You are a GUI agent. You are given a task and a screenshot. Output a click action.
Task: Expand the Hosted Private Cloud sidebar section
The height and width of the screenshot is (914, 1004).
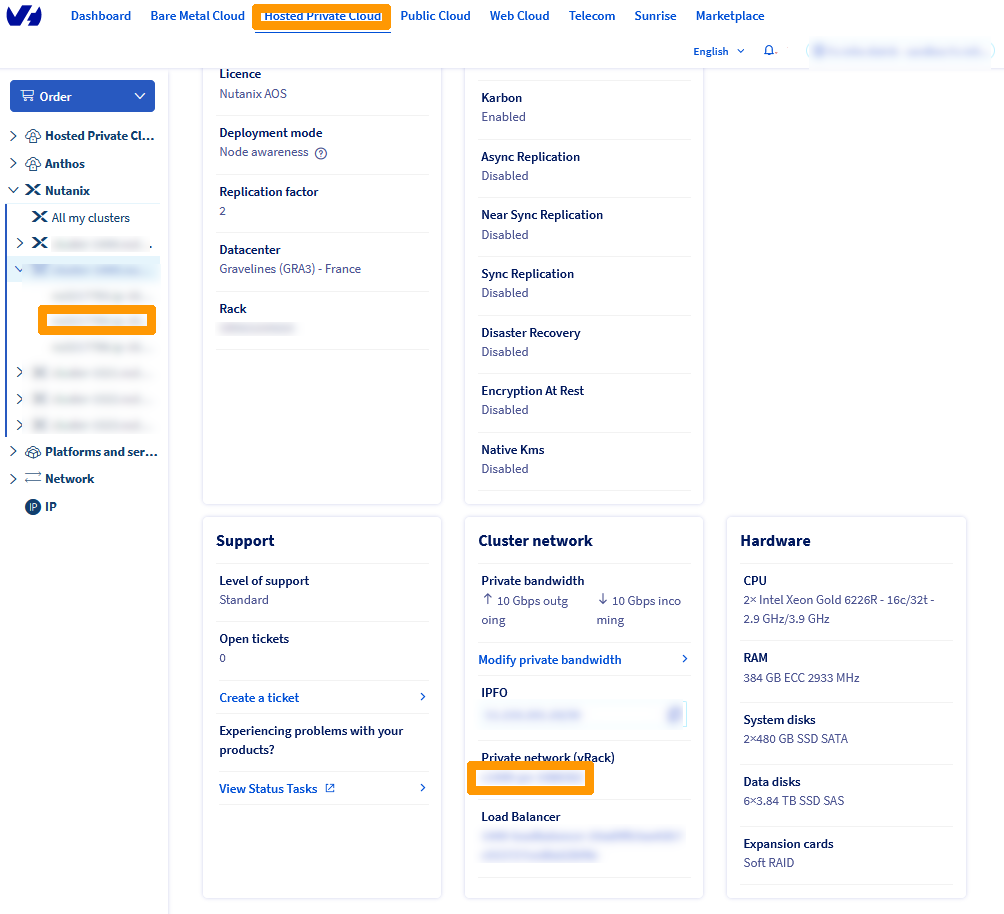14,136
